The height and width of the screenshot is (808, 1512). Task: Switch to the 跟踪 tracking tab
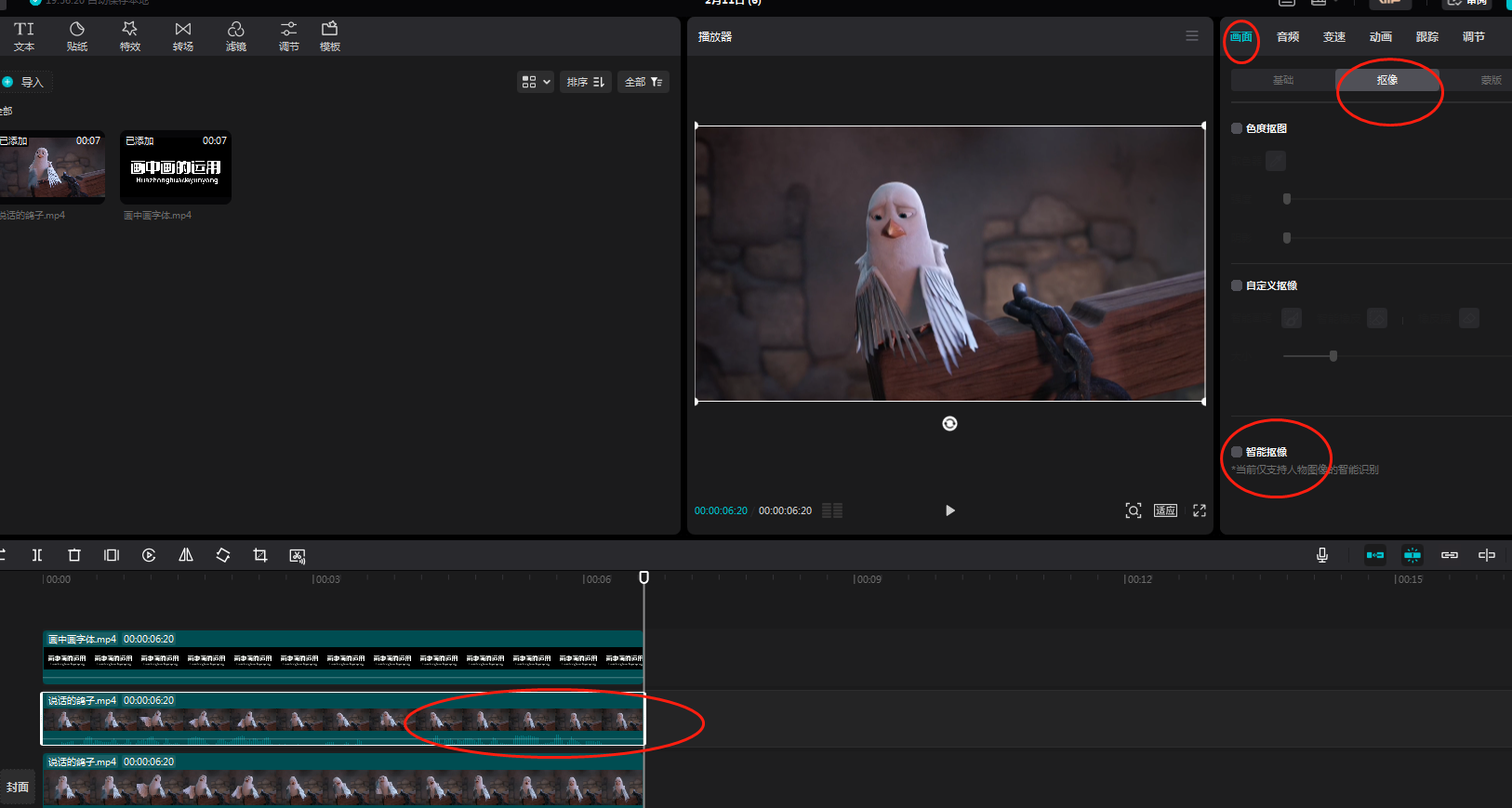(x=1427, y=37)
